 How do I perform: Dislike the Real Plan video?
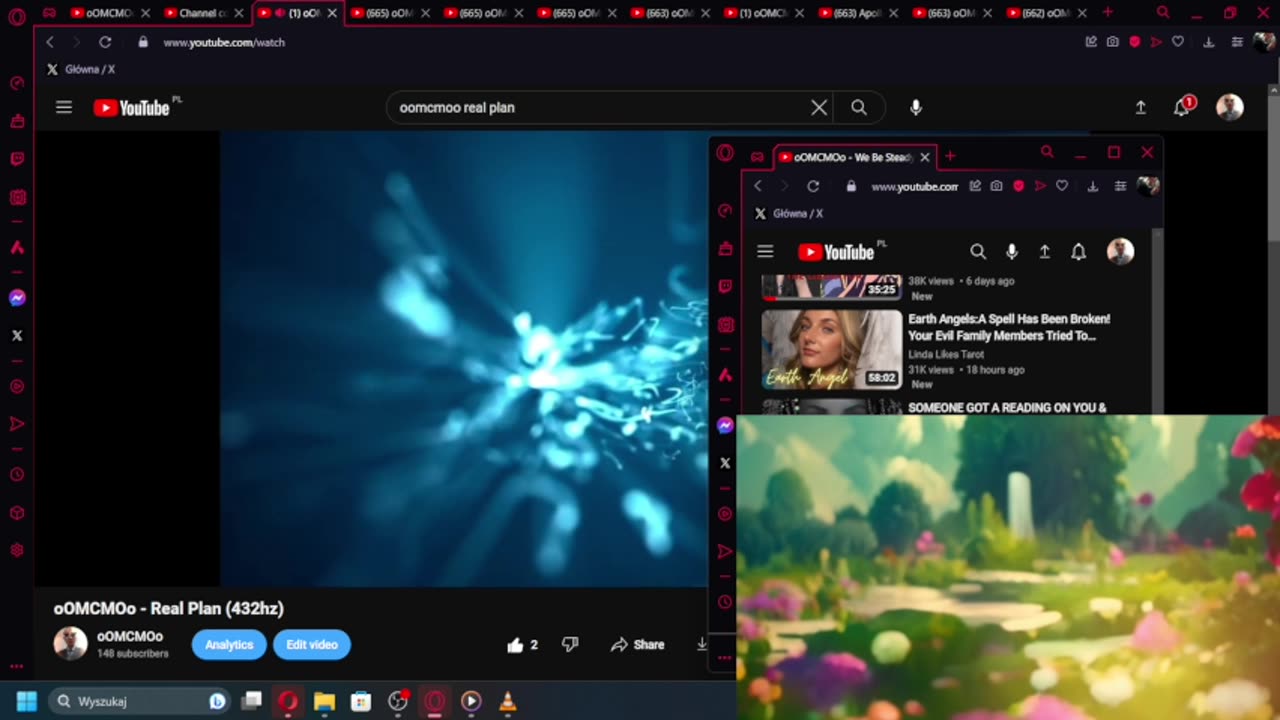[570, 645]
